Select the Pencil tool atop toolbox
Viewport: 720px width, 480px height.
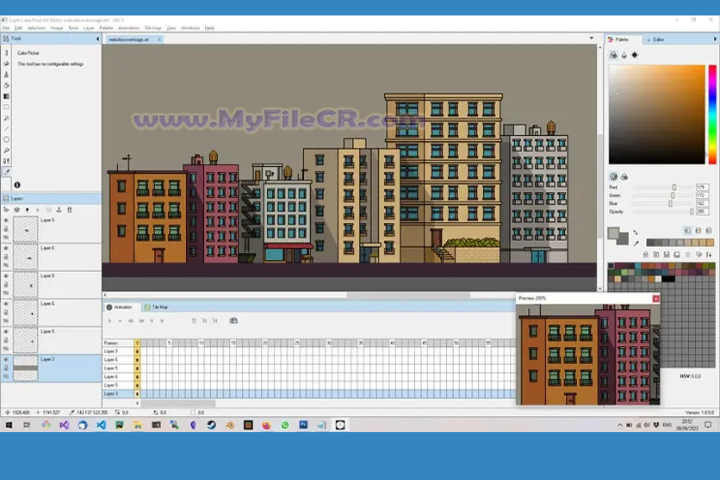(x=6, y=53)
